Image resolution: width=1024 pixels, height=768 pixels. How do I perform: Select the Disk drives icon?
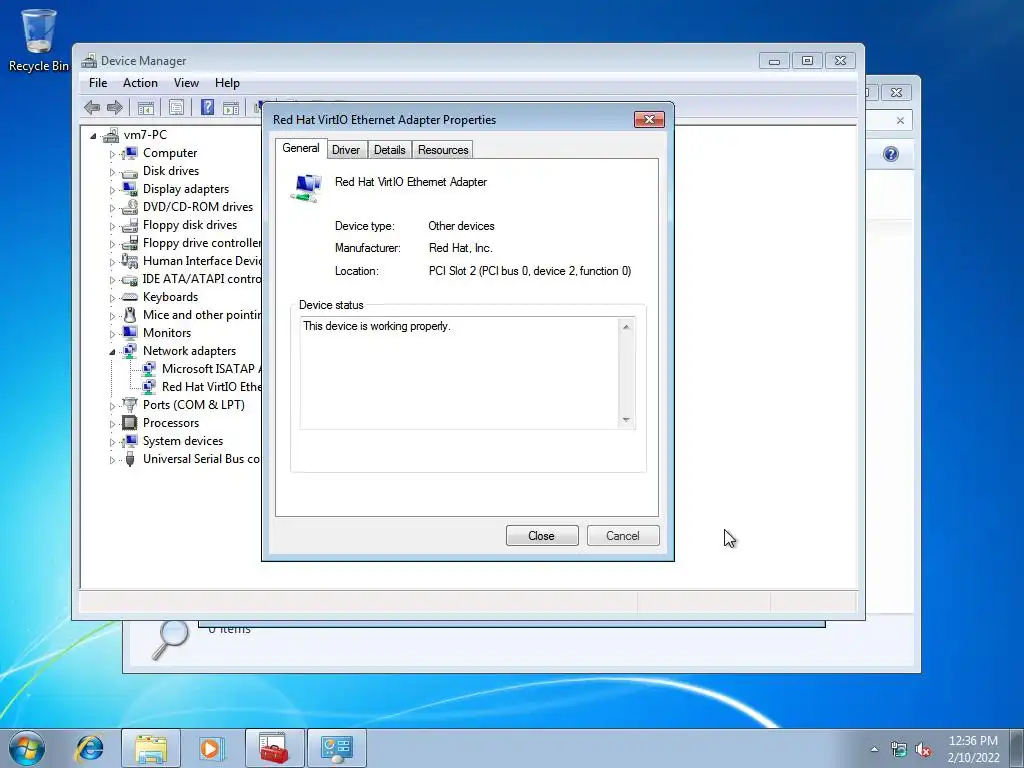tap(131, 171)
